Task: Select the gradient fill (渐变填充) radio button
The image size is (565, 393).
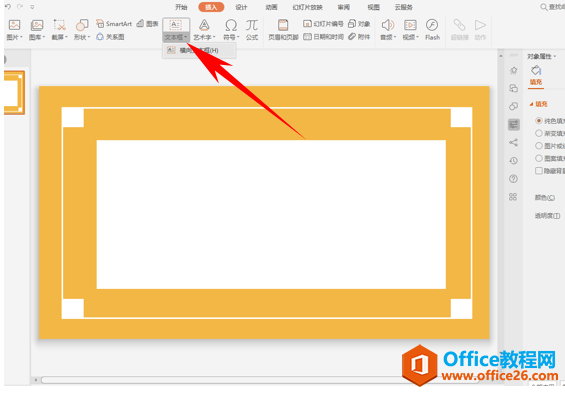Action: [539, 133]
